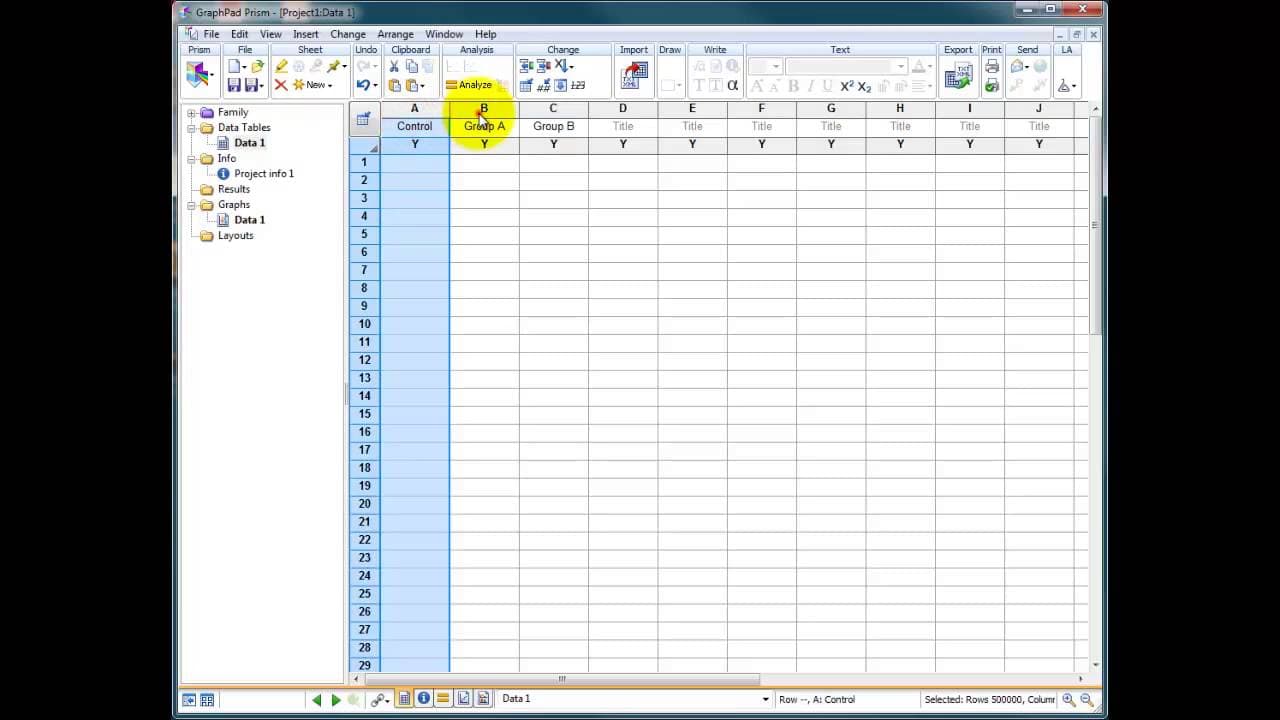
Task: Click the Group B column title cell
Action: pyautogui.click(x=554, y=126)
